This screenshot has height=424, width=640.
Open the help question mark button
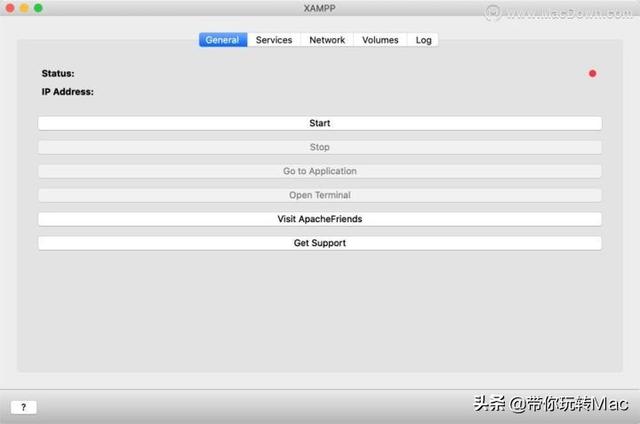24,407
